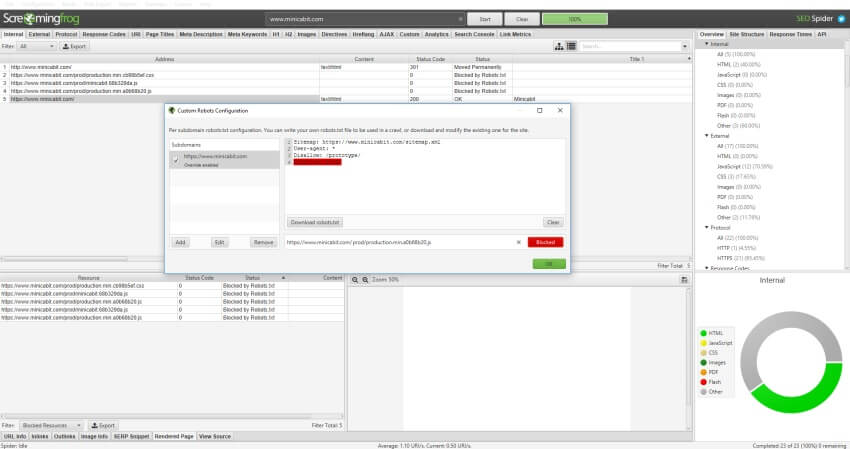850x449 pixels.
Task: Switch to tree view icon in top toolbar
Action: coord(559,47)
